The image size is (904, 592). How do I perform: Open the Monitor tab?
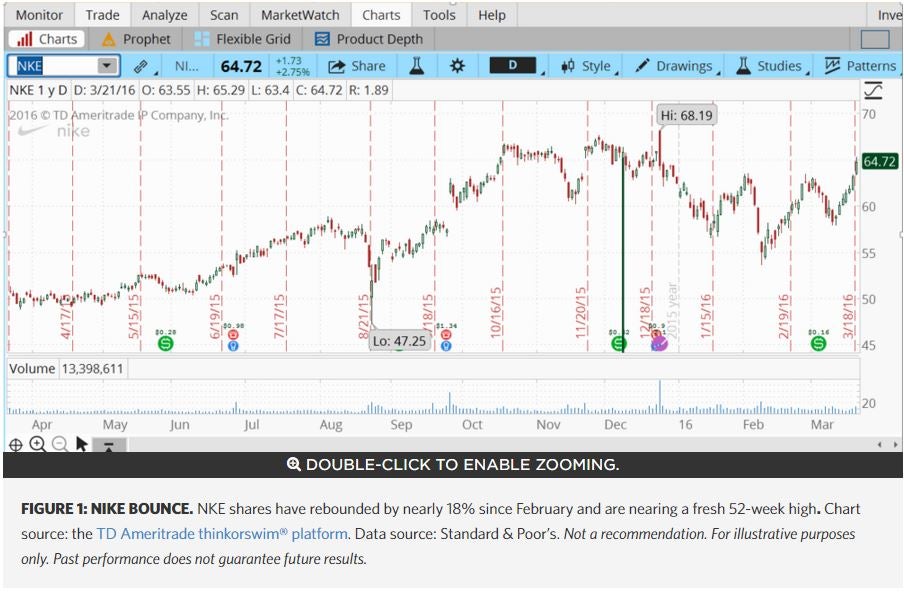pos(39,15)
